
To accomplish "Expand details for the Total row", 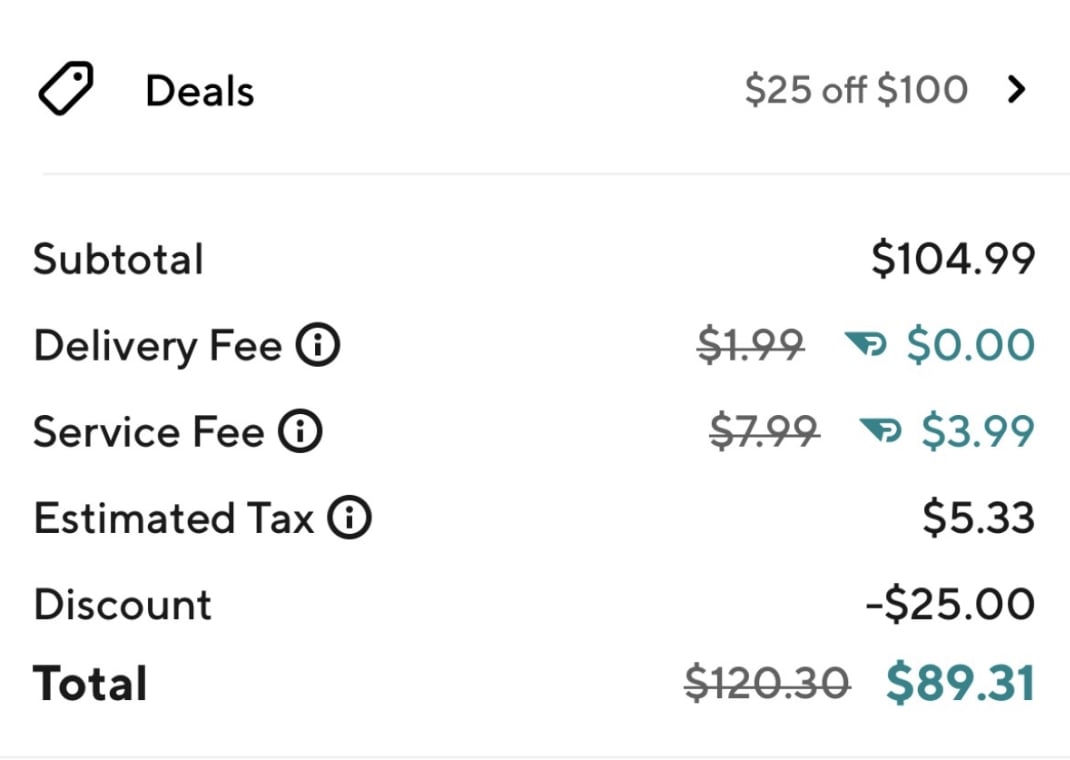I will (x=89, y=683).
